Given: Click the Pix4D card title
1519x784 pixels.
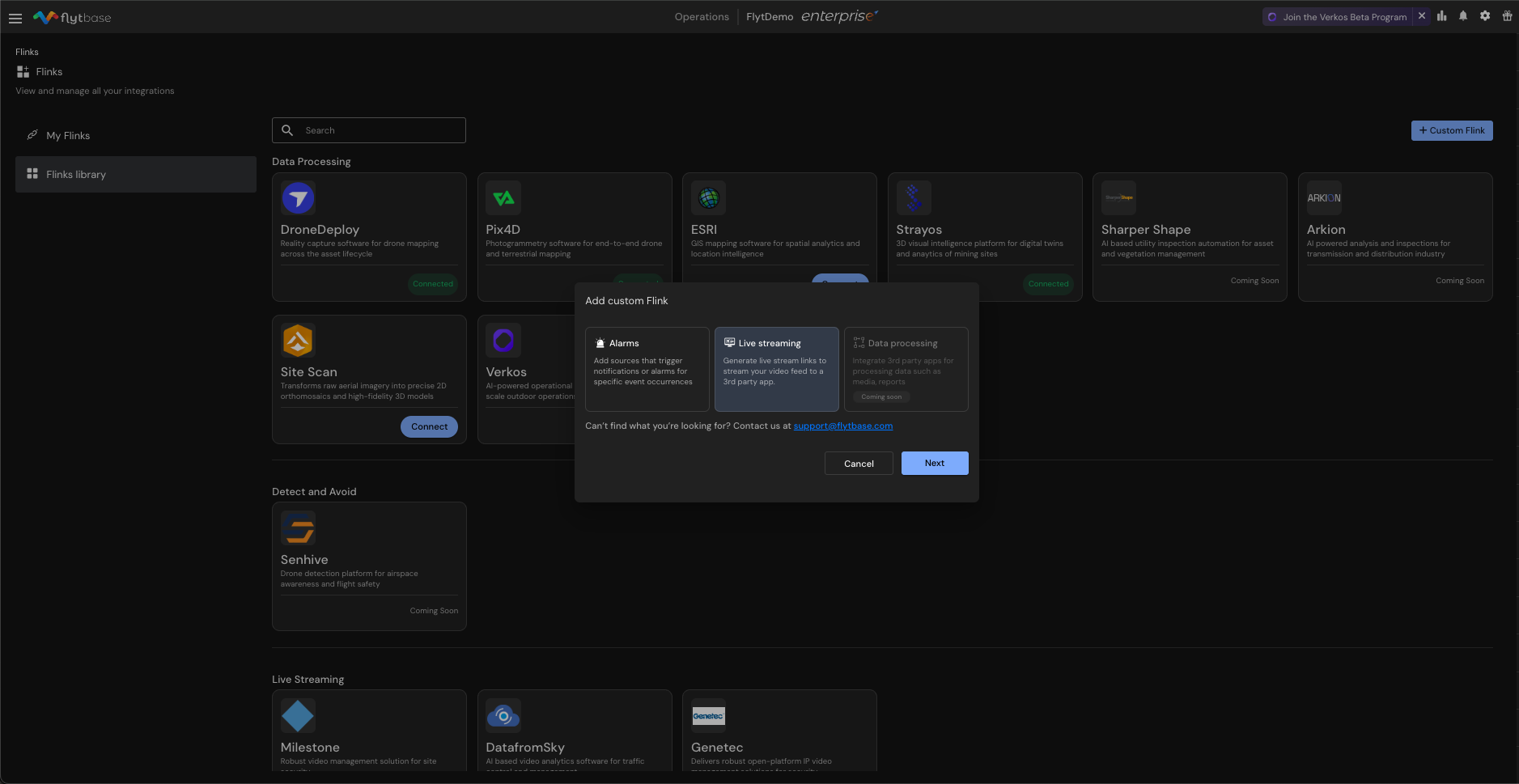Looking at the screenshot, I should click(x=503, y=230).
